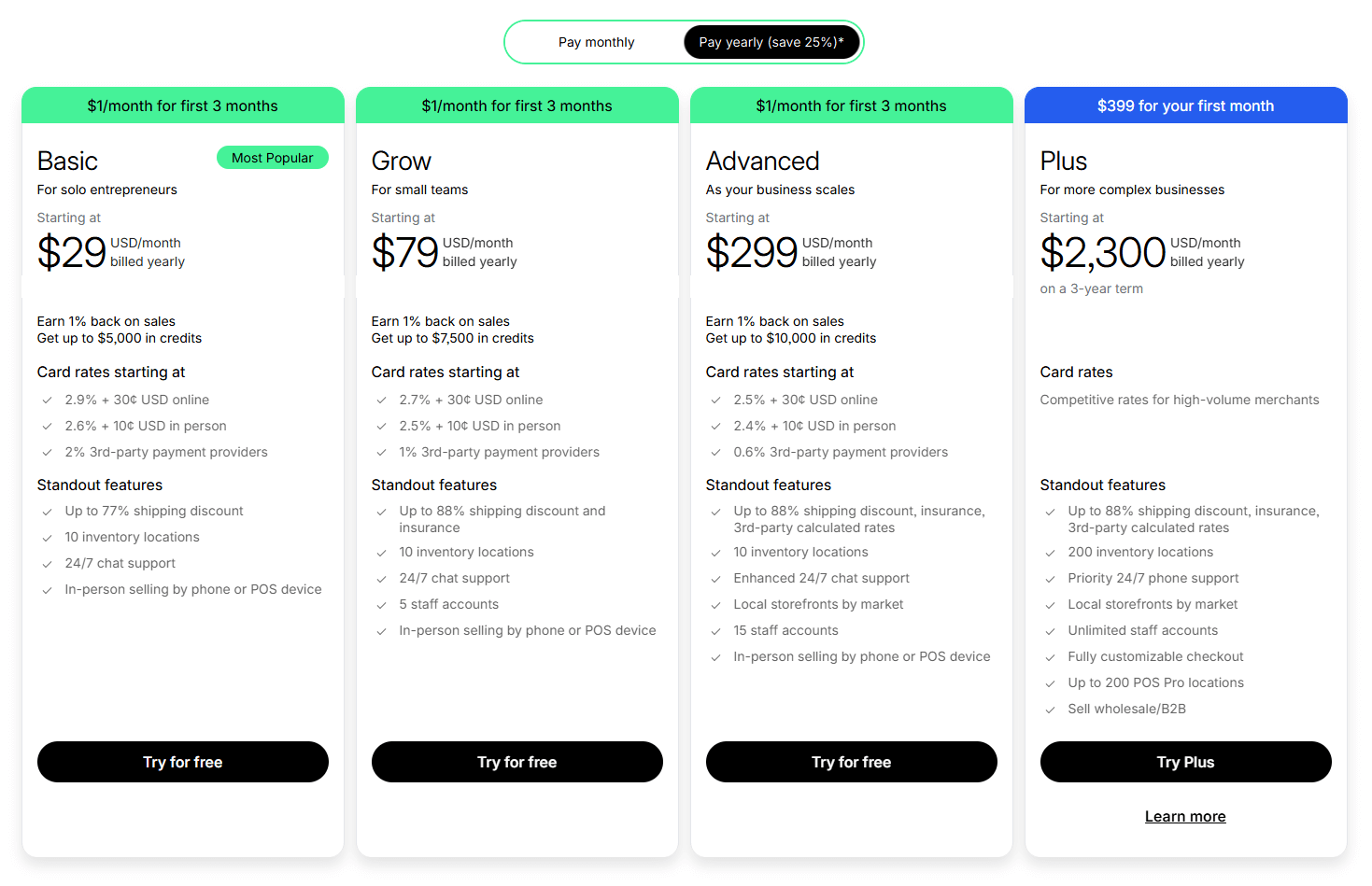Image resolution: width=1372 pixels, height=886 pixels.
Task: Open the Learn more link under Plus
Action: click(1185, 816)
